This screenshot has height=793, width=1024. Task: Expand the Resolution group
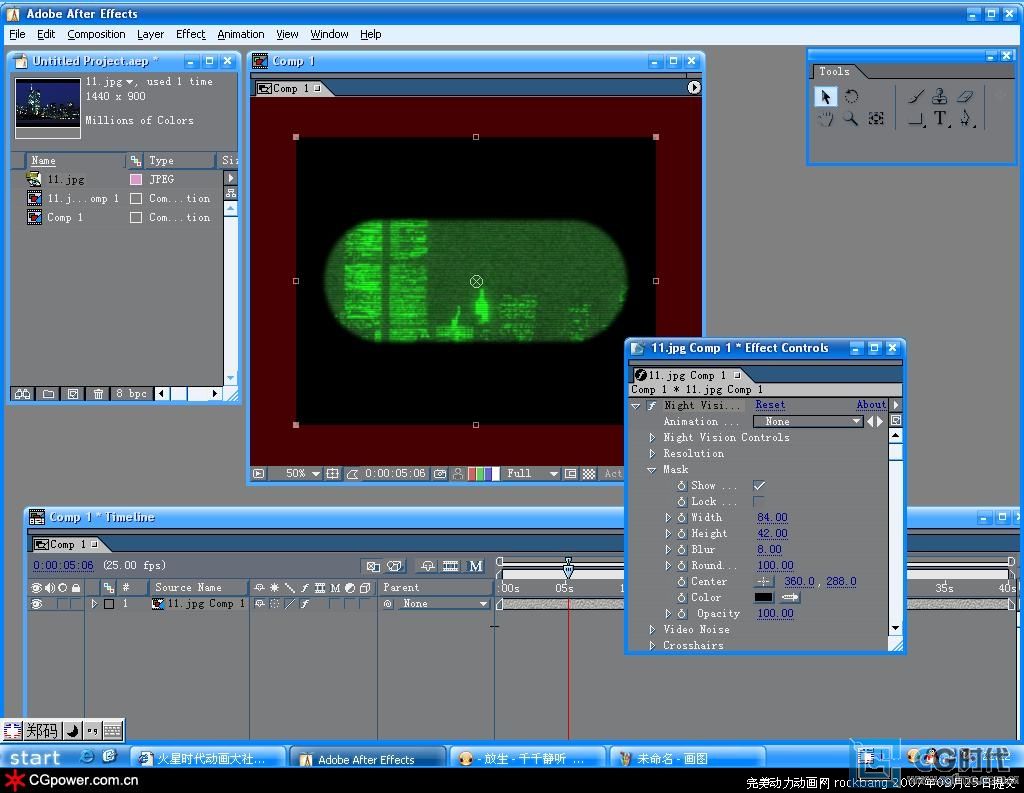point(652,453)
